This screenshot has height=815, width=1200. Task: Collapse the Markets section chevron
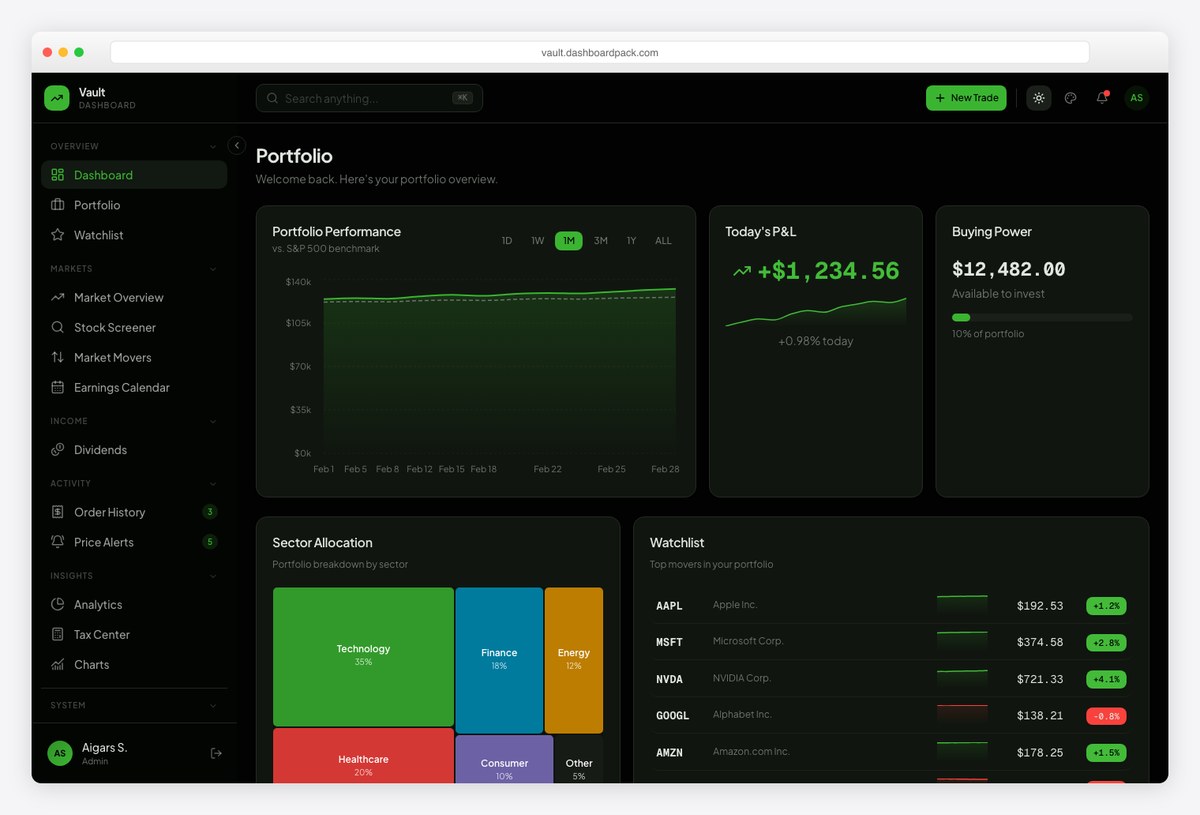213,268
